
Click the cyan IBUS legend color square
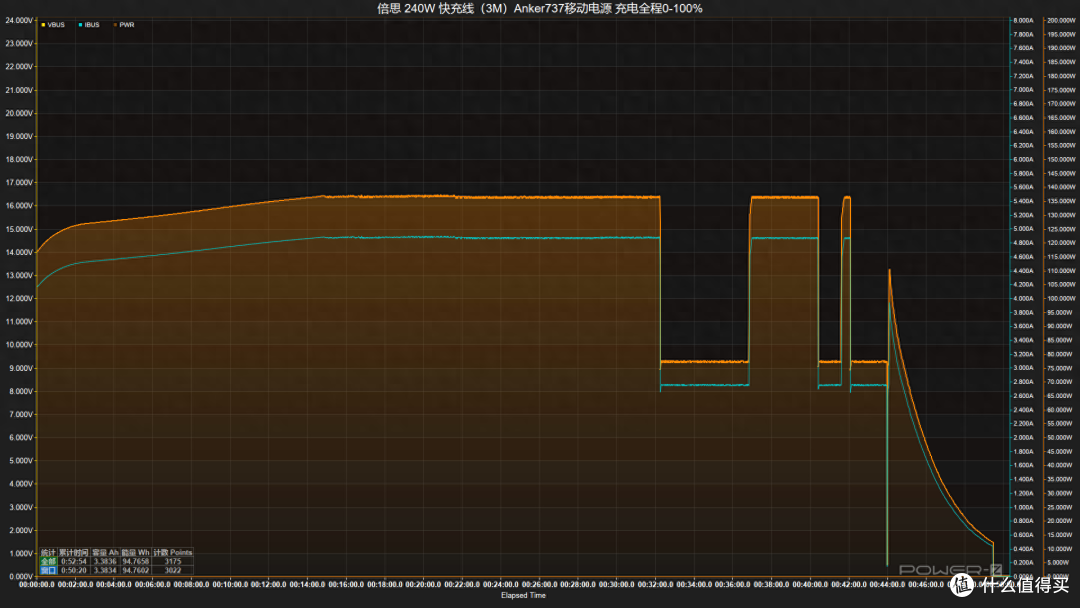pyautogui.click(x=81, y=25)
